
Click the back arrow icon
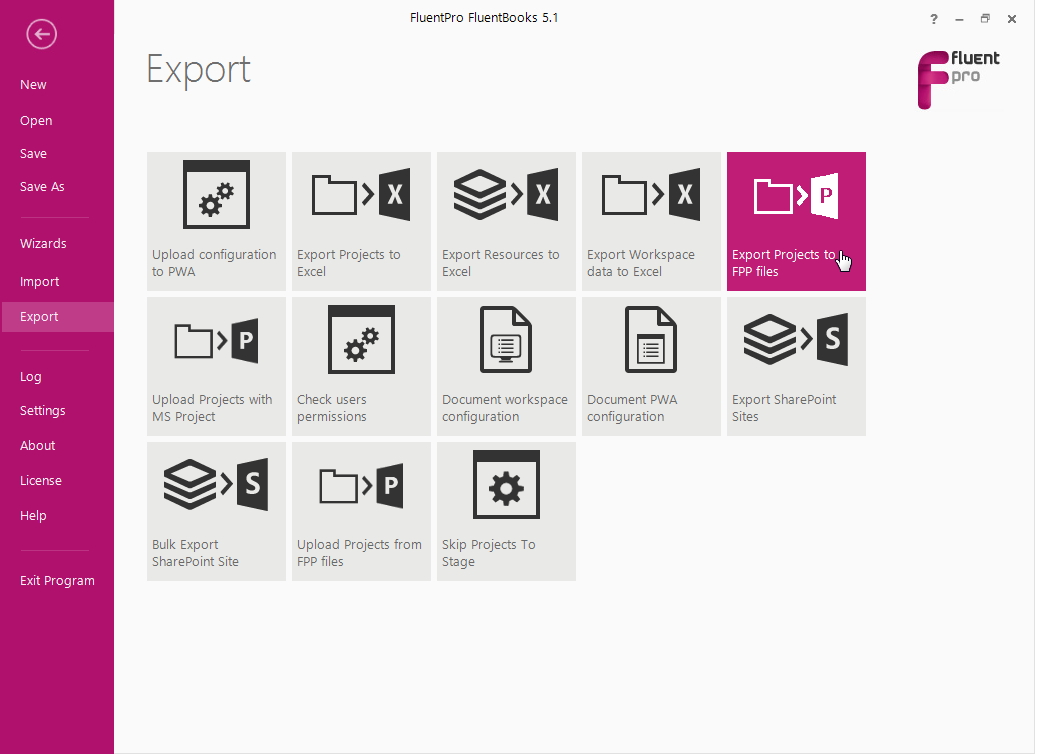pyautogui.click(x=42, y=34)
